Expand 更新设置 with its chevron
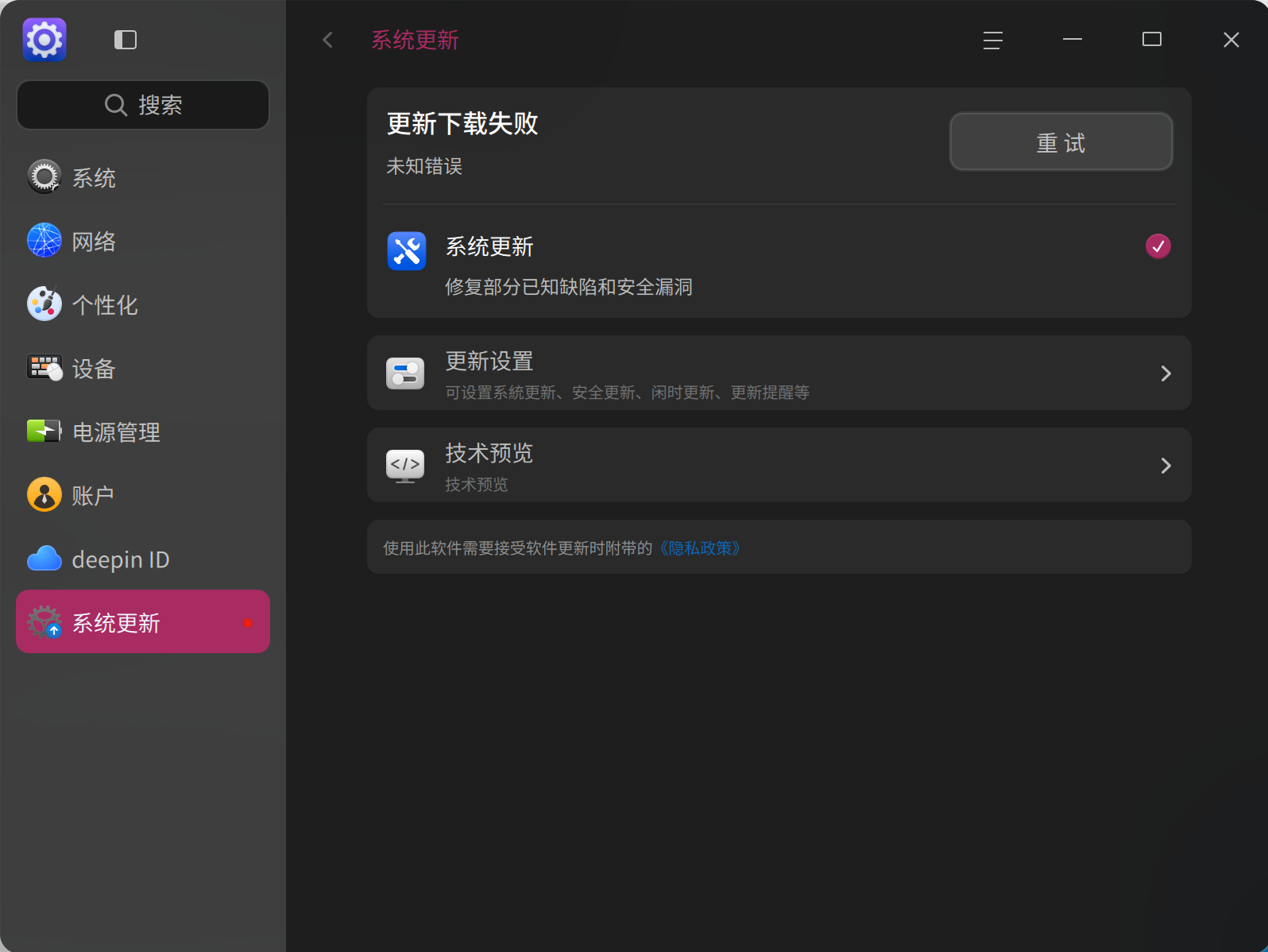 click(1166, 373)
